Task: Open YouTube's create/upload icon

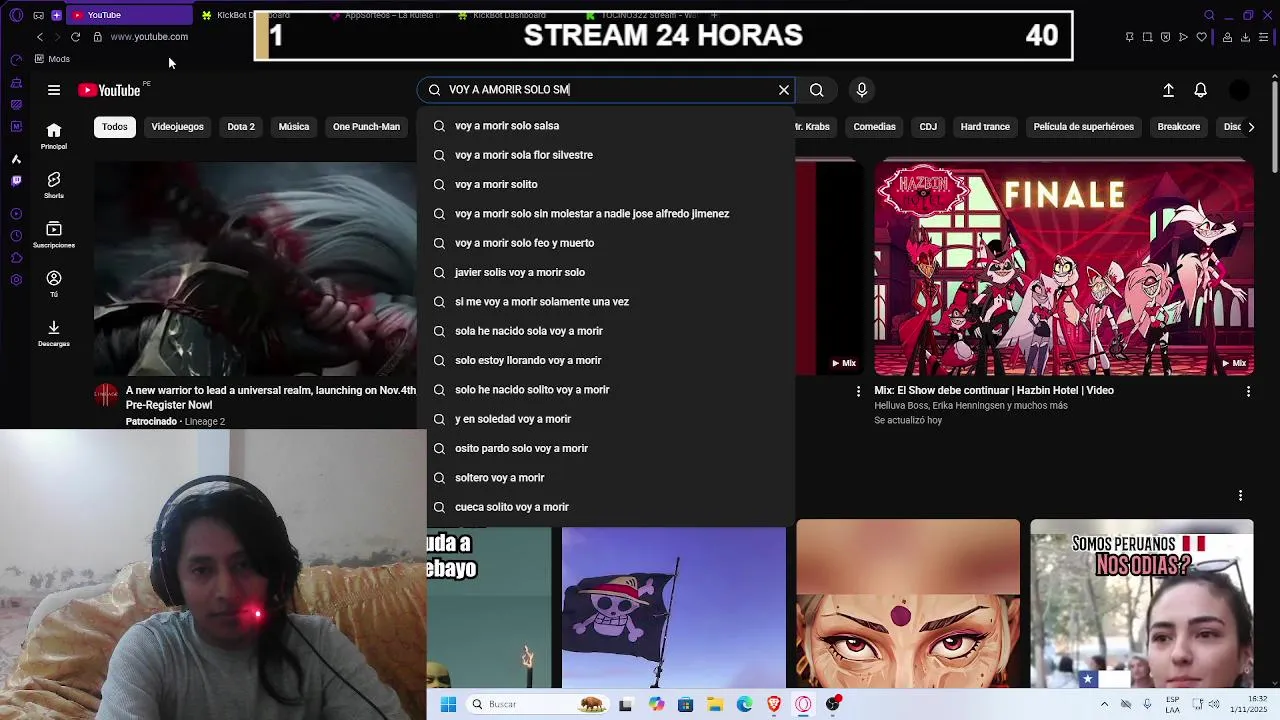Action: [1168, 90]
